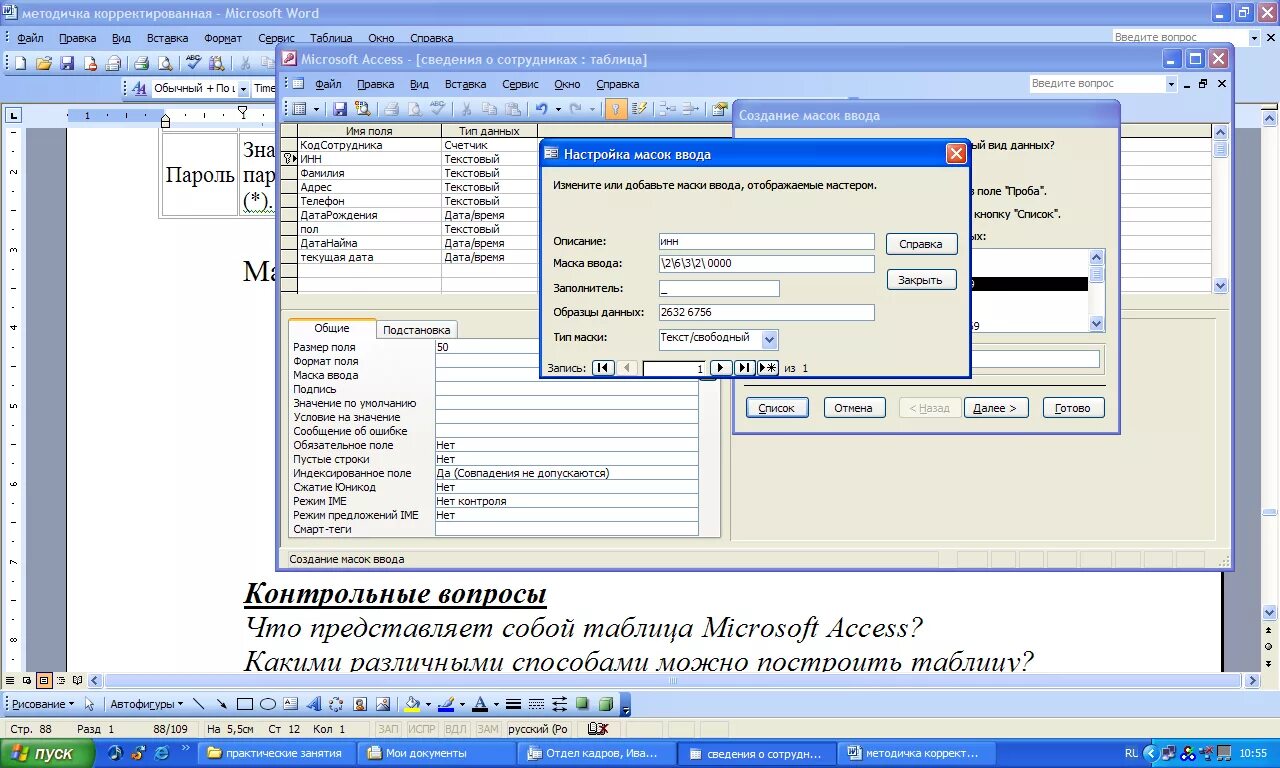Click the Список button in wizard
Viewport: 1280px width, 768px height.
click(777, 408)
